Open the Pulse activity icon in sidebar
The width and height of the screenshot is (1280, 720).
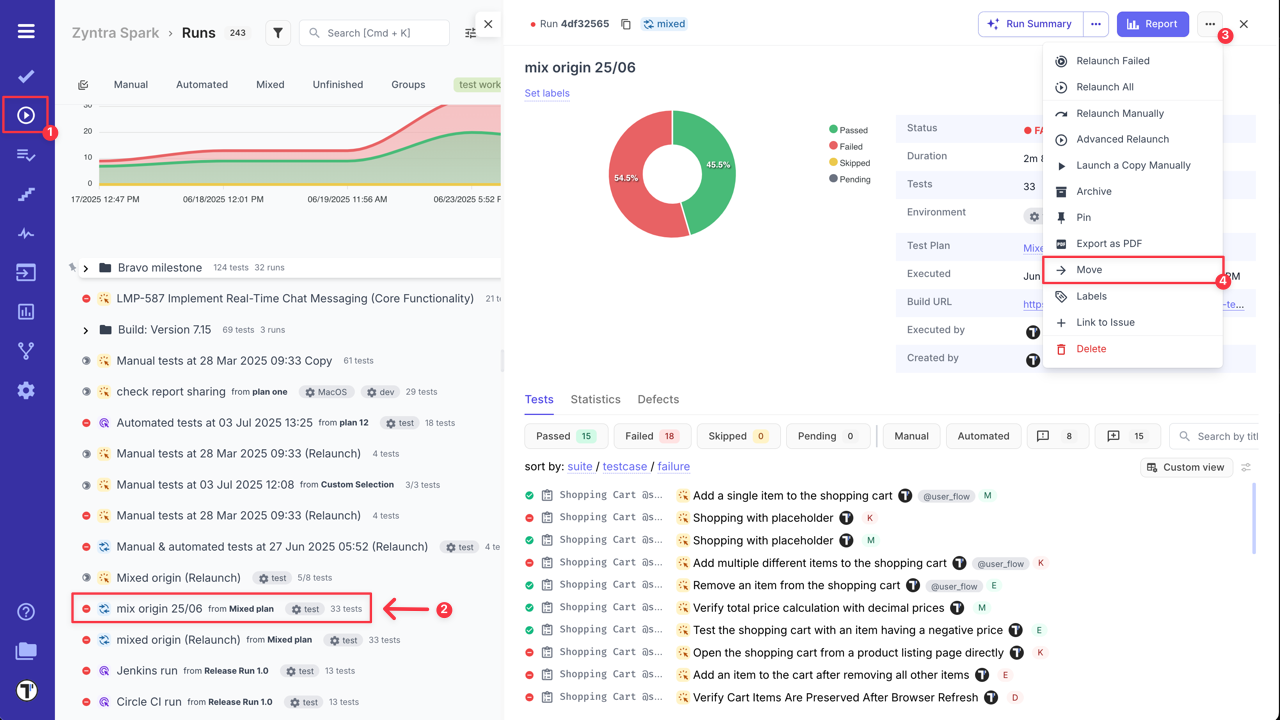click(26, 234)
